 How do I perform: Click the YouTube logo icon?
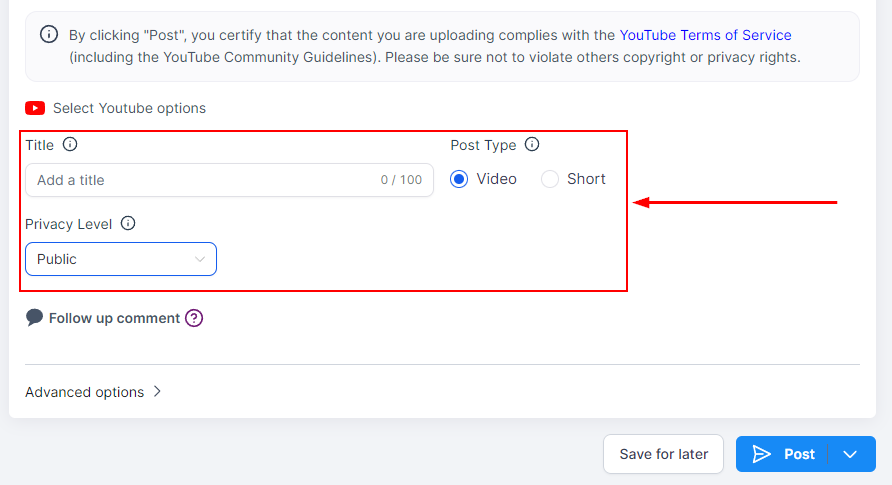pos(35,108)
